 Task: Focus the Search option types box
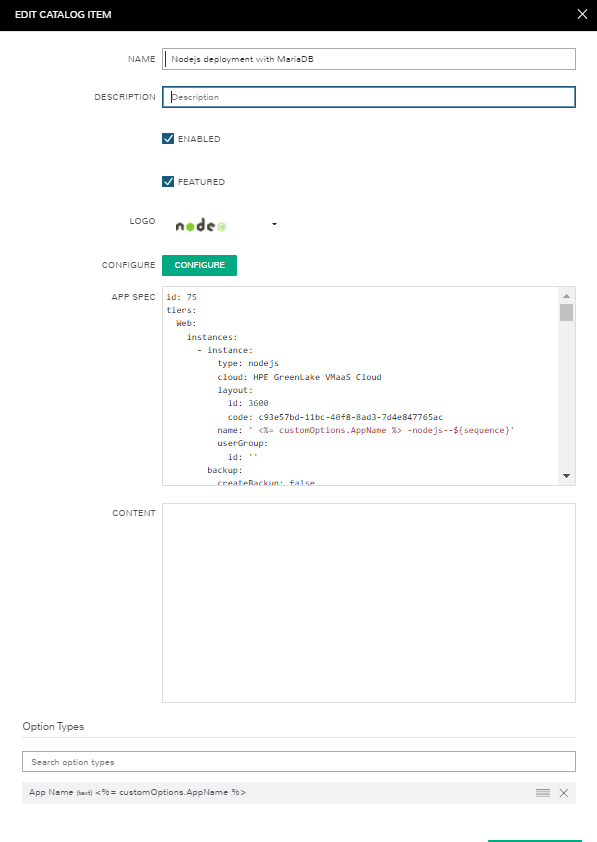pos(298,761)
